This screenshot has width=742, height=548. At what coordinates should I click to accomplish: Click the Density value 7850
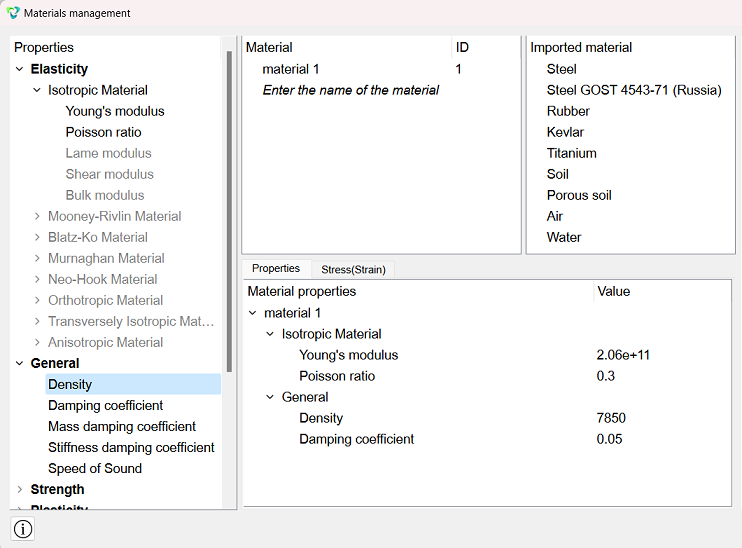coord(611,418)
